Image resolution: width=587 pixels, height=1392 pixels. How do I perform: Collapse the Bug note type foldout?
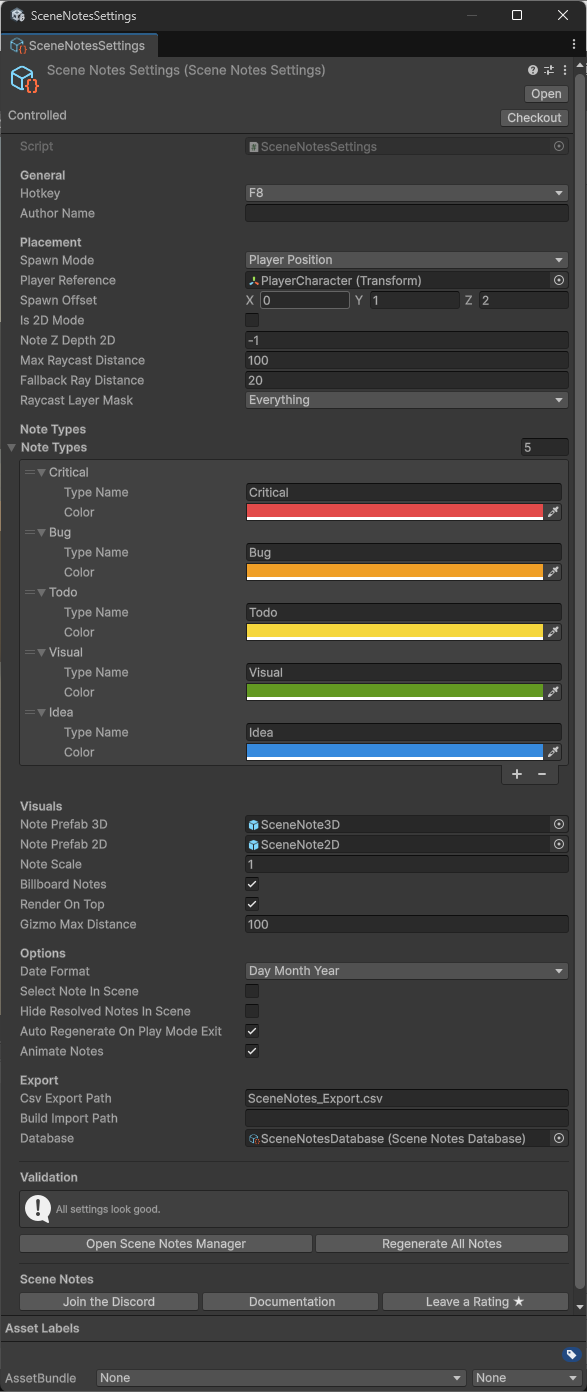tap(42, 533)
